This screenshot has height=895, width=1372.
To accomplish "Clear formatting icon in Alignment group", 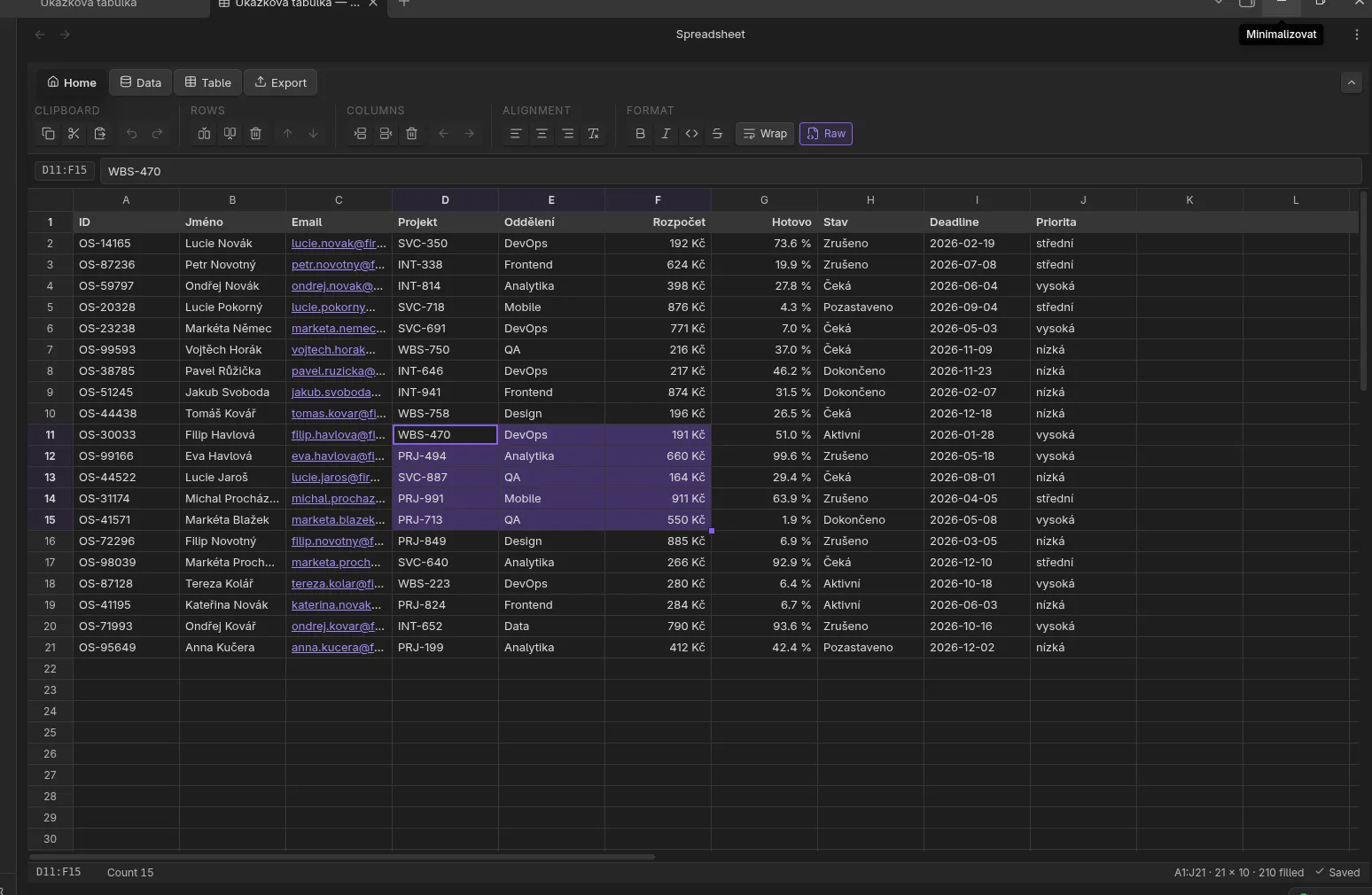I will click(594, 134).
